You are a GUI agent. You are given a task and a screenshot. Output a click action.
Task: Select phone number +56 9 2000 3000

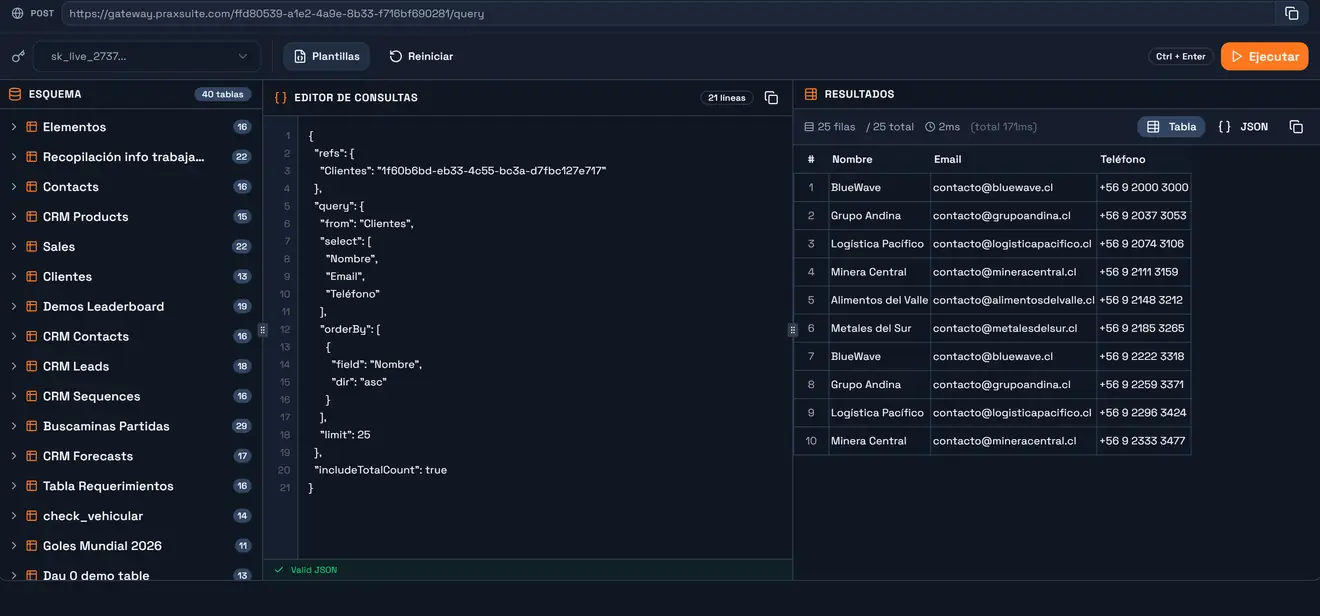pyautogui.click(x=1144, y=187)
